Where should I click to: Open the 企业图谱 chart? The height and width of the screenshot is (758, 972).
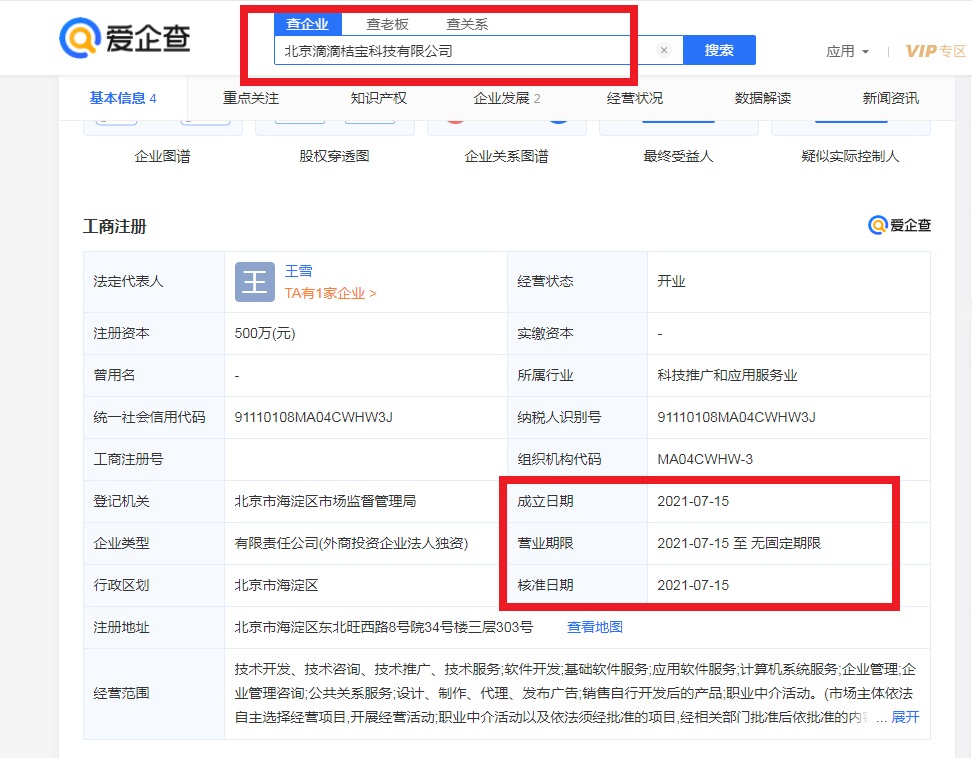(162, 156)
